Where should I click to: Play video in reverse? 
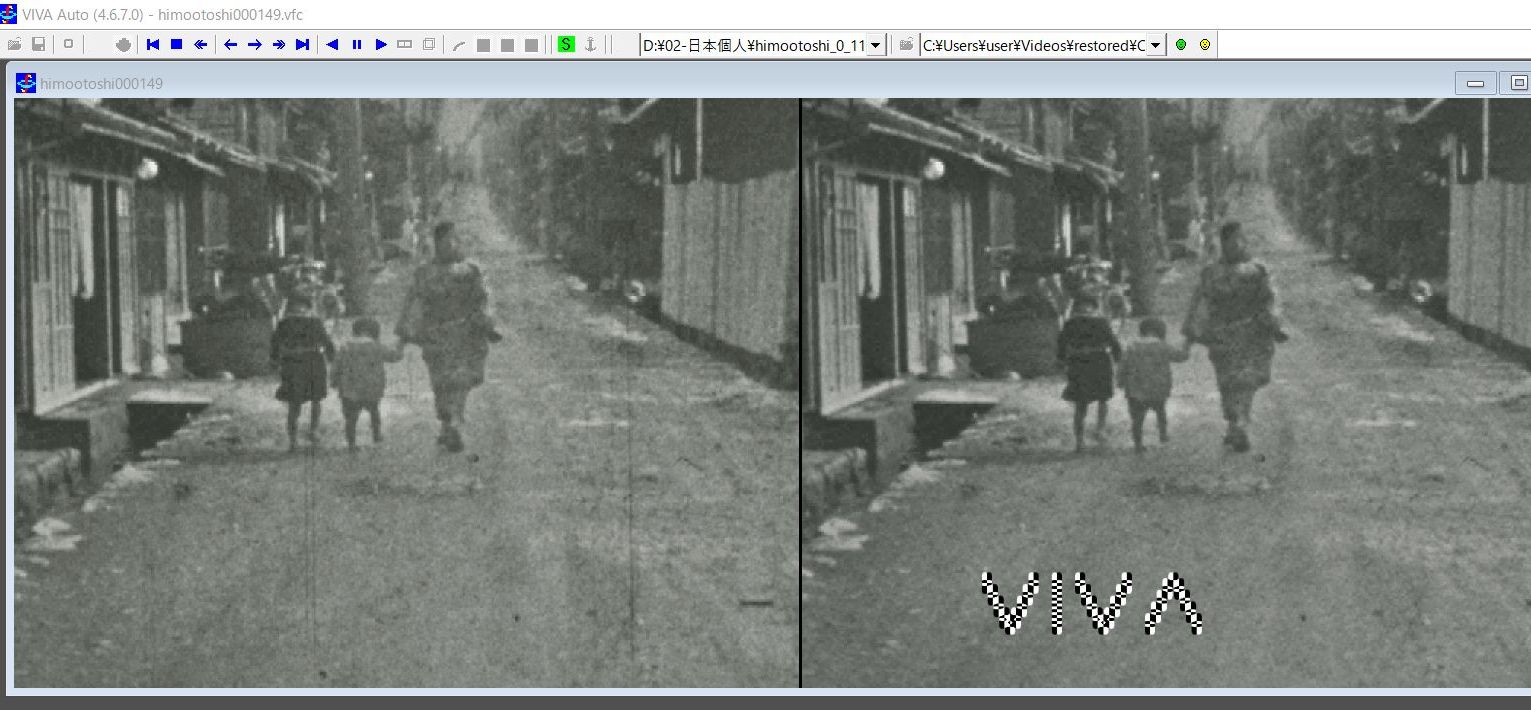click(x=332, y=45)
